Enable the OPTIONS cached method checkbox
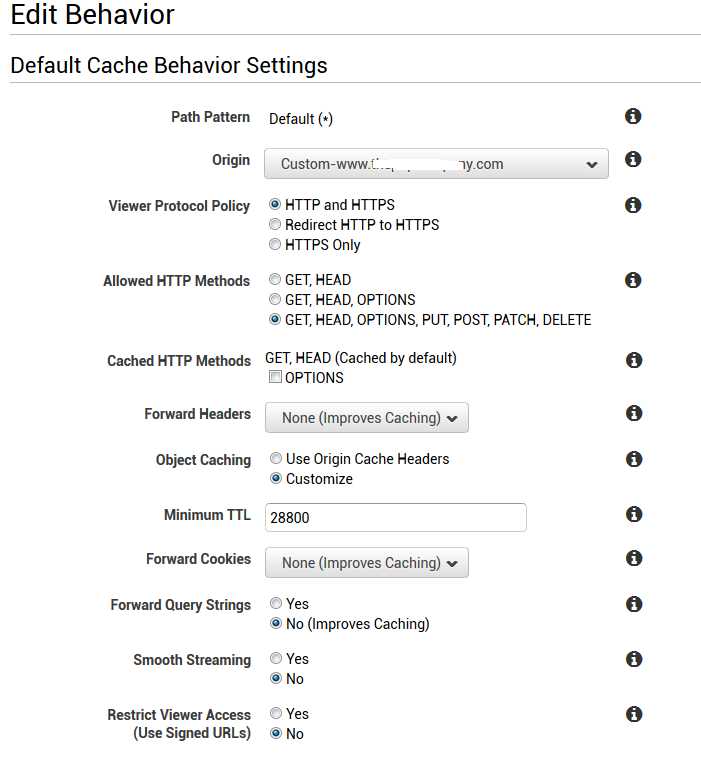Screen dimensions: 701x763 click(x=275, y=378)
